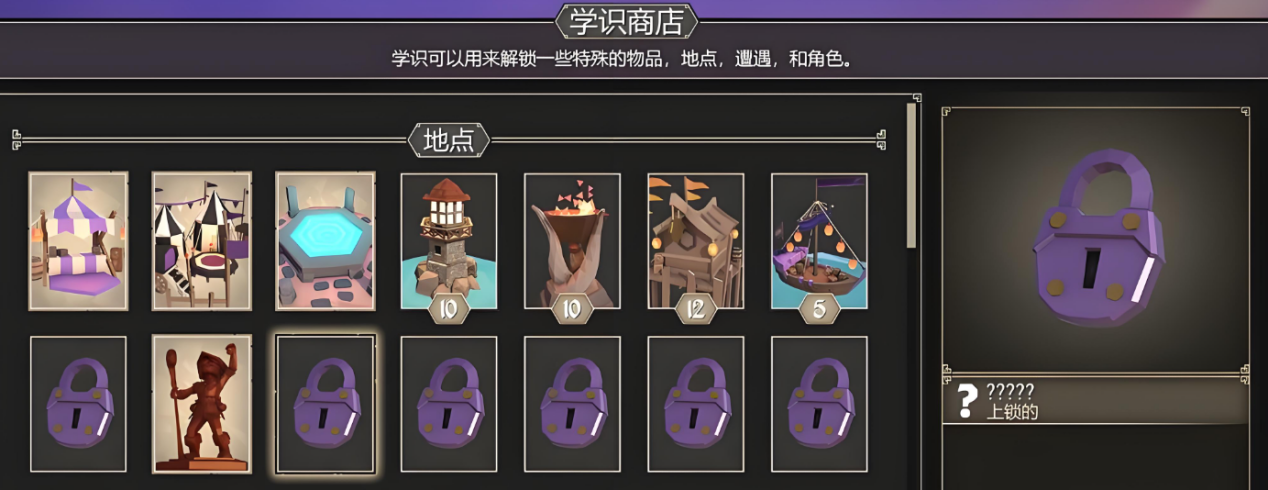This screenshot has height=490, width=1268.
Task: Click the question mark icon beside 上锁的
Action: tap(965, 401)
